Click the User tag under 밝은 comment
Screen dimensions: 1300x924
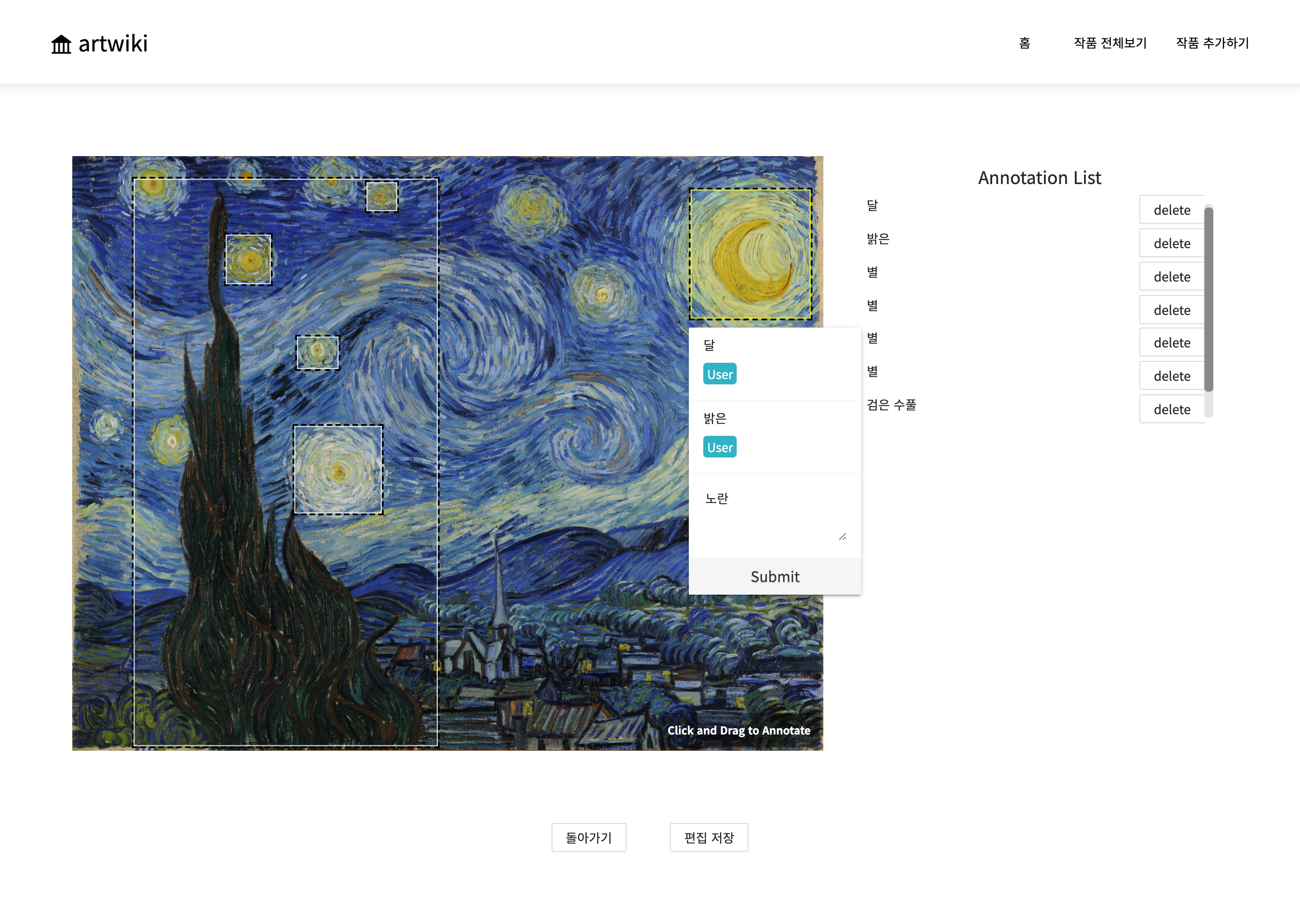pyautogui.click(x=719, y=447)
